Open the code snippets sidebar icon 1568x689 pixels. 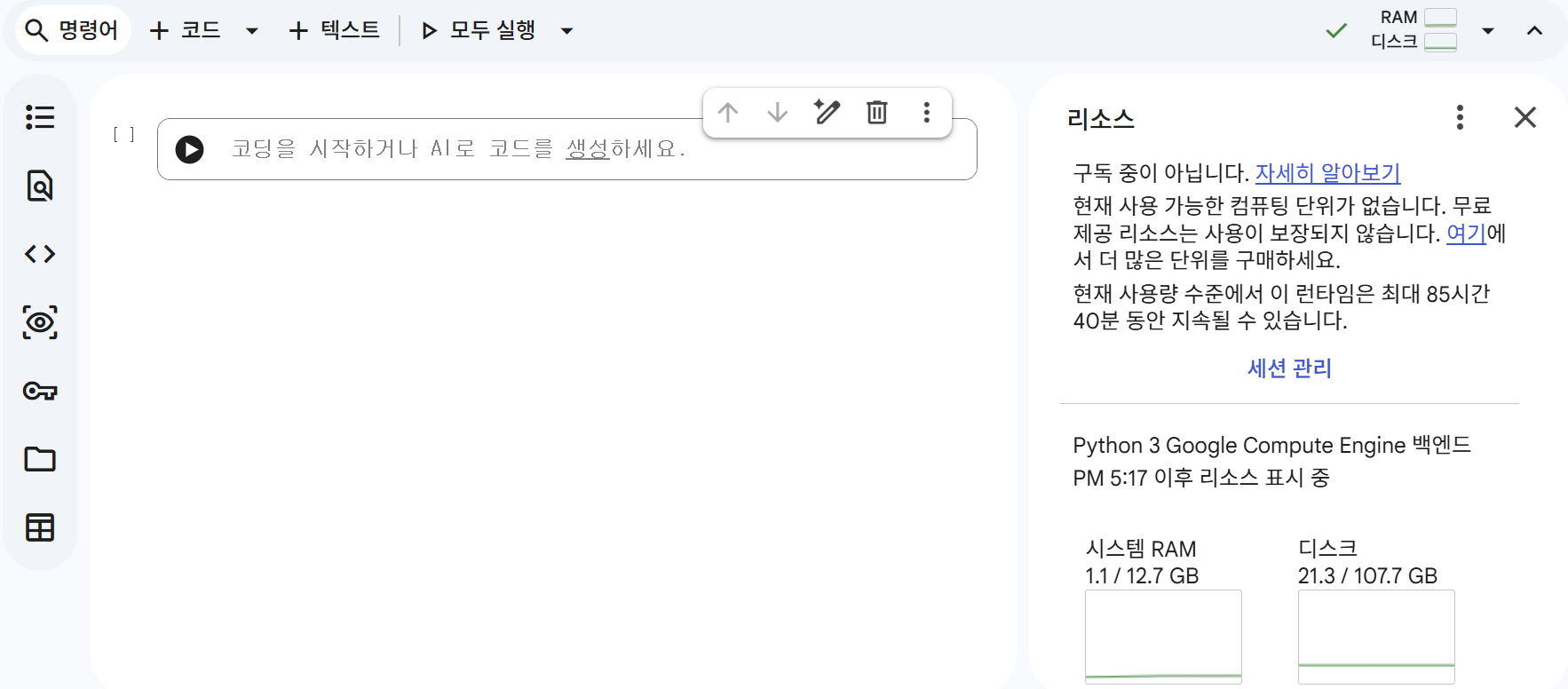pyautogui.click(x=40, y=254)
